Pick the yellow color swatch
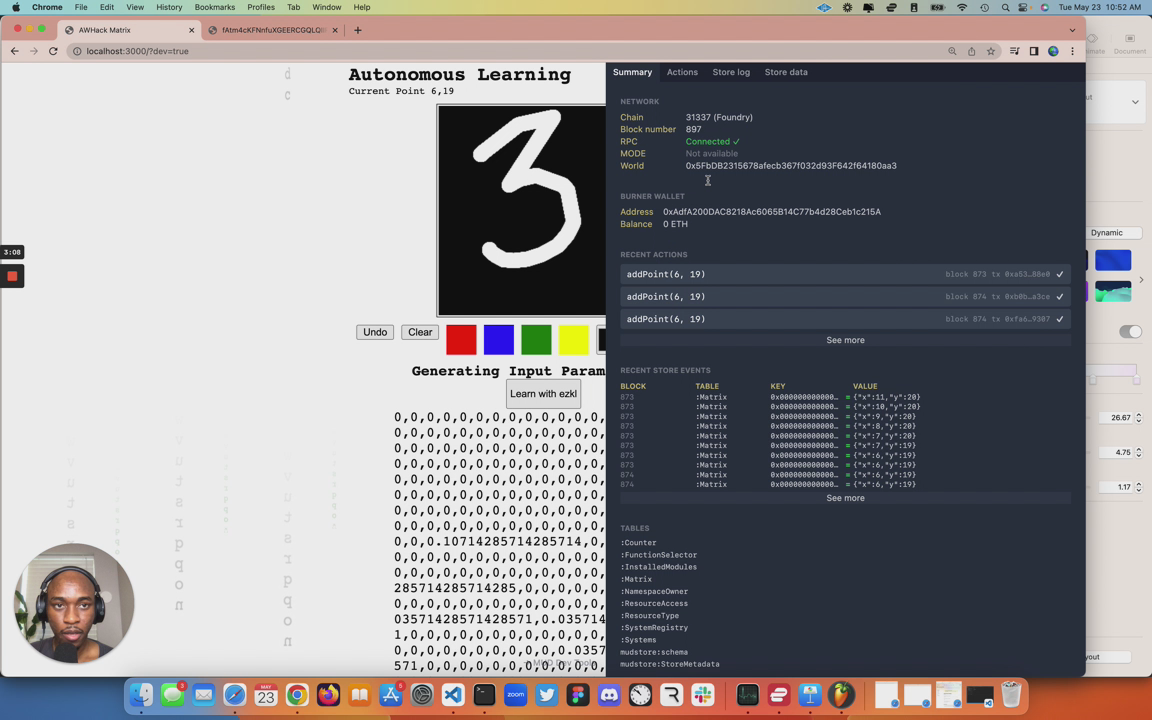The width and height of the screenshot is (1152, 720). [574, 340]
